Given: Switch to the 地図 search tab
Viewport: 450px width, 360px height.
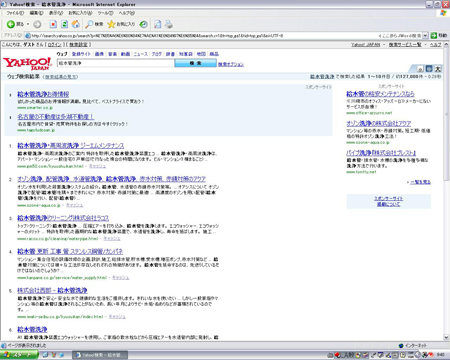Looking at the screenshot, I should coord(201,54).
